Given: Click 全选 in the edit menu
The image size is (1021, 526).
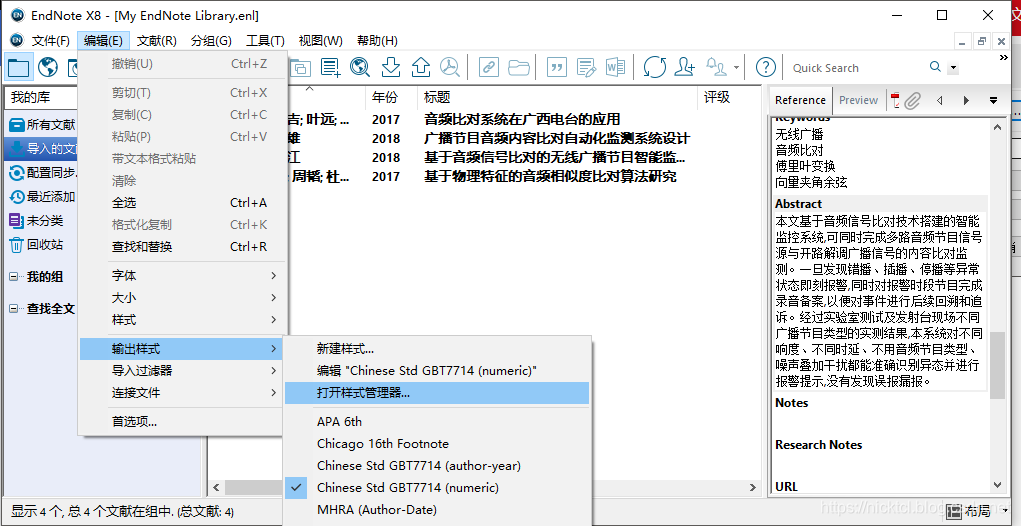Looking at the screenshot, I should 182,203.
